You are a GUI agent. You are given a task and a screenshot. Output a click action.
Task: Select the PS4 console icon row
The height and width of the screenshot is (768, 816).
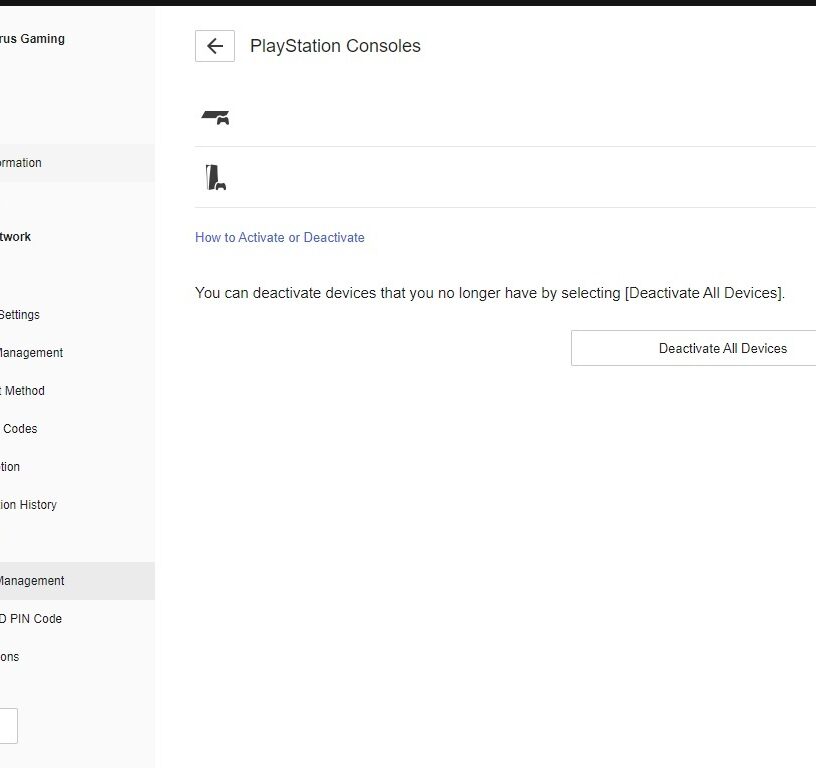[505, 117]
